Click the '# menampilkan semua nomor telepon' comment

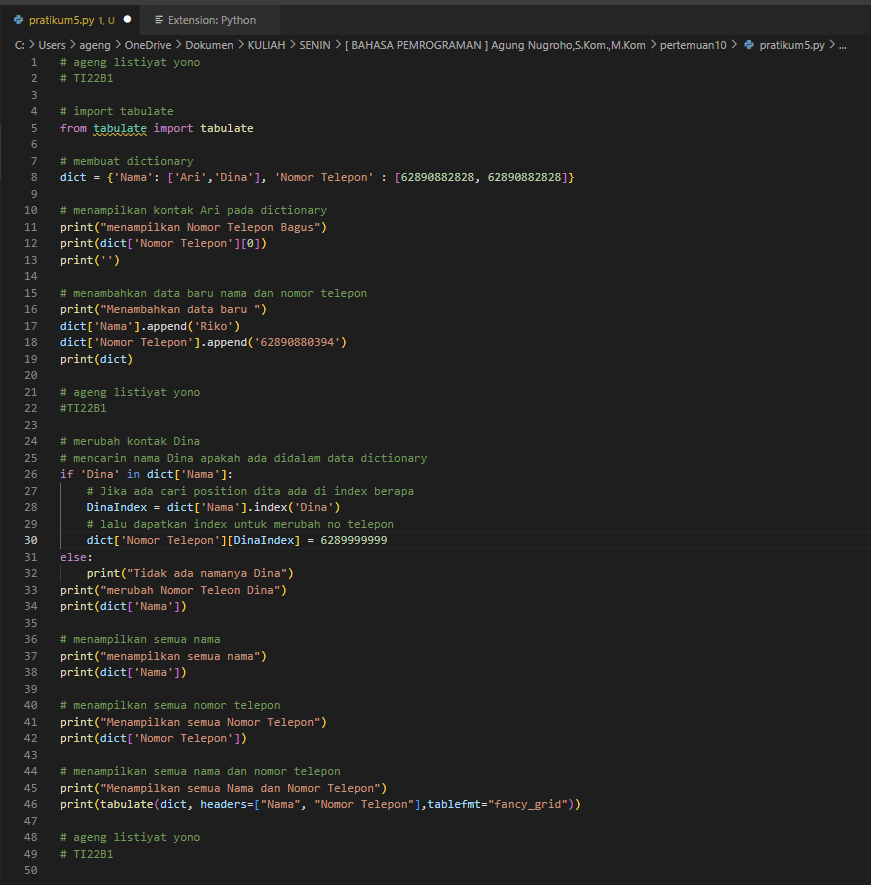(170, 706)
